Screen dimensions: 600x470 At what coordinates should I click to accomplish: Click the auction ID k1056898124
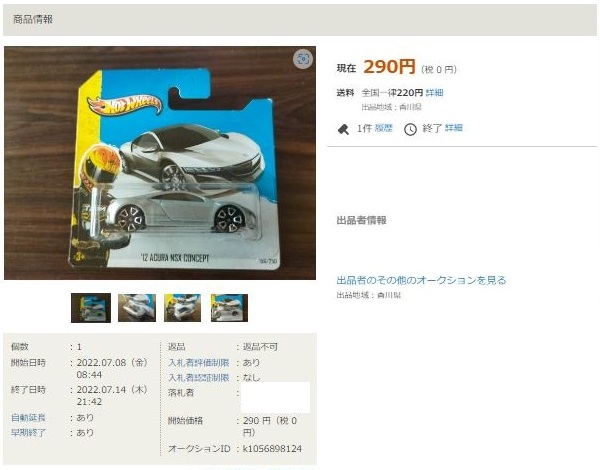click(272, 449)
